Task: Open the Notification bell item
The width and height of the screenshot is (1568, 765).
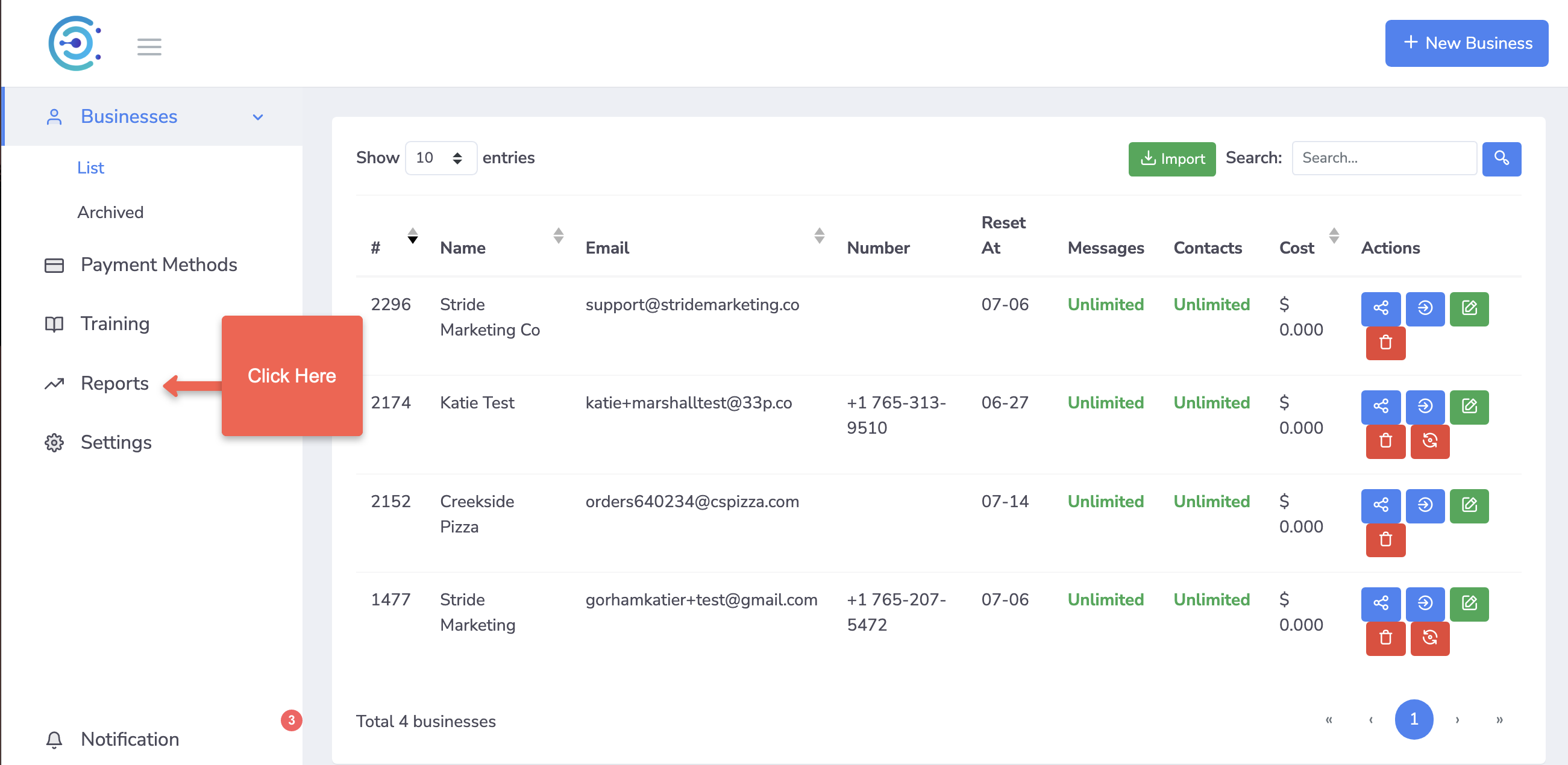Action: pos(130,738)
